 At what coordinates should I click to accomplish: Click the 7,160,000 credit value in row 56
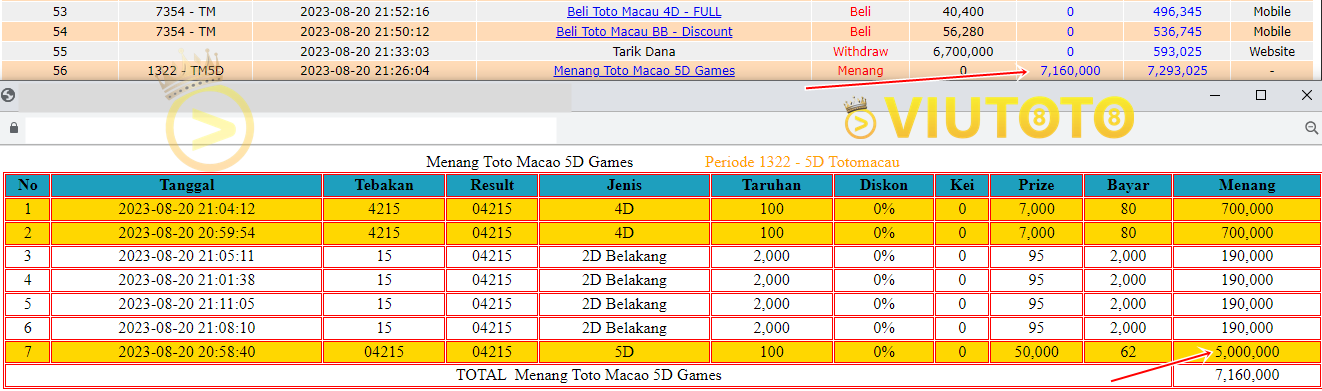point(1070,71)
